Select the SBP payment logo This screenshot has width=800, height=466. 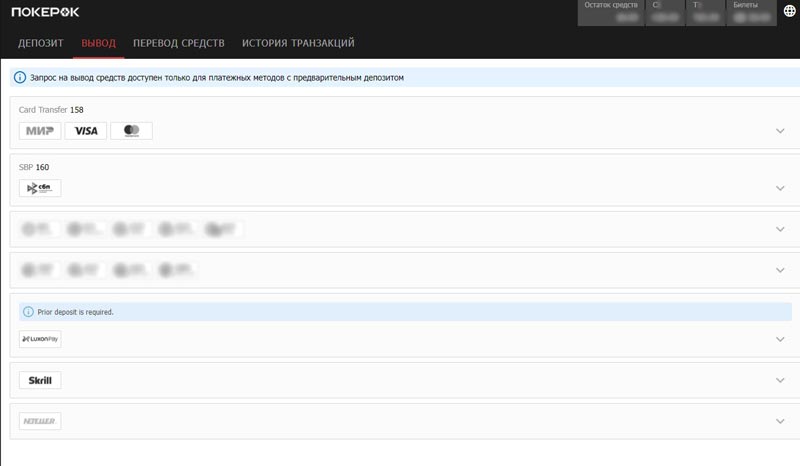(x=40, y=188)
